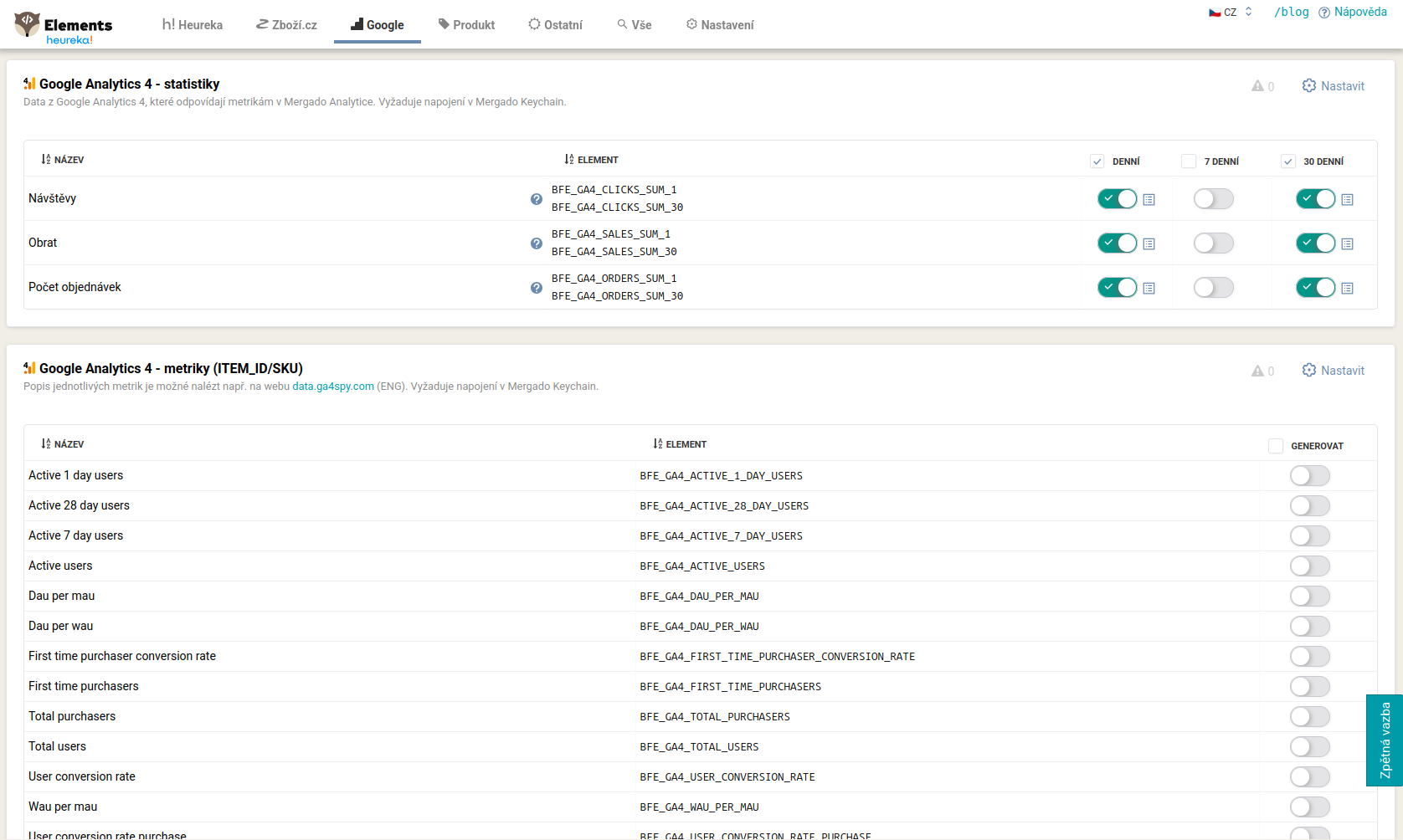This screenshot has width=1403, height=840.
Task: Sort metrics table by ELEMENT column
Action: [x=680, y=444]
